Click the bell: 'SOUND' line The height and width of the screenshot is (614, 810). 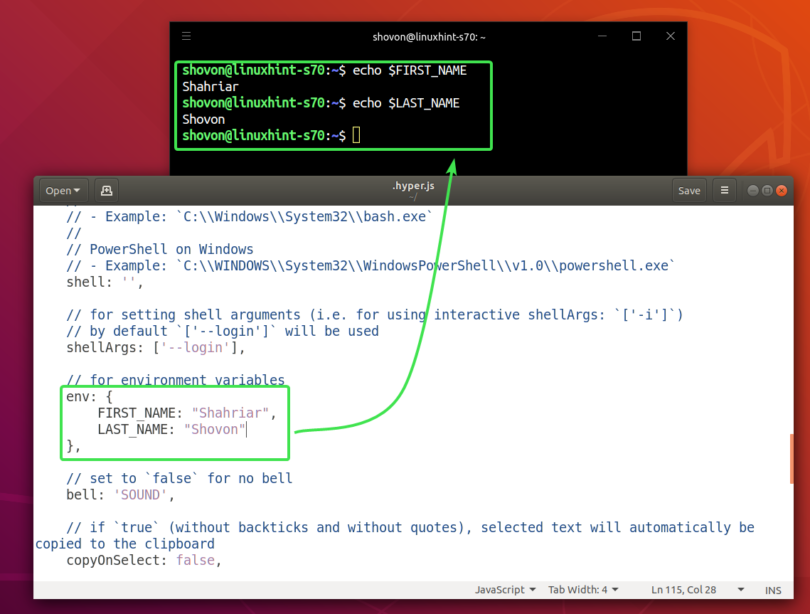coord(120,495)
